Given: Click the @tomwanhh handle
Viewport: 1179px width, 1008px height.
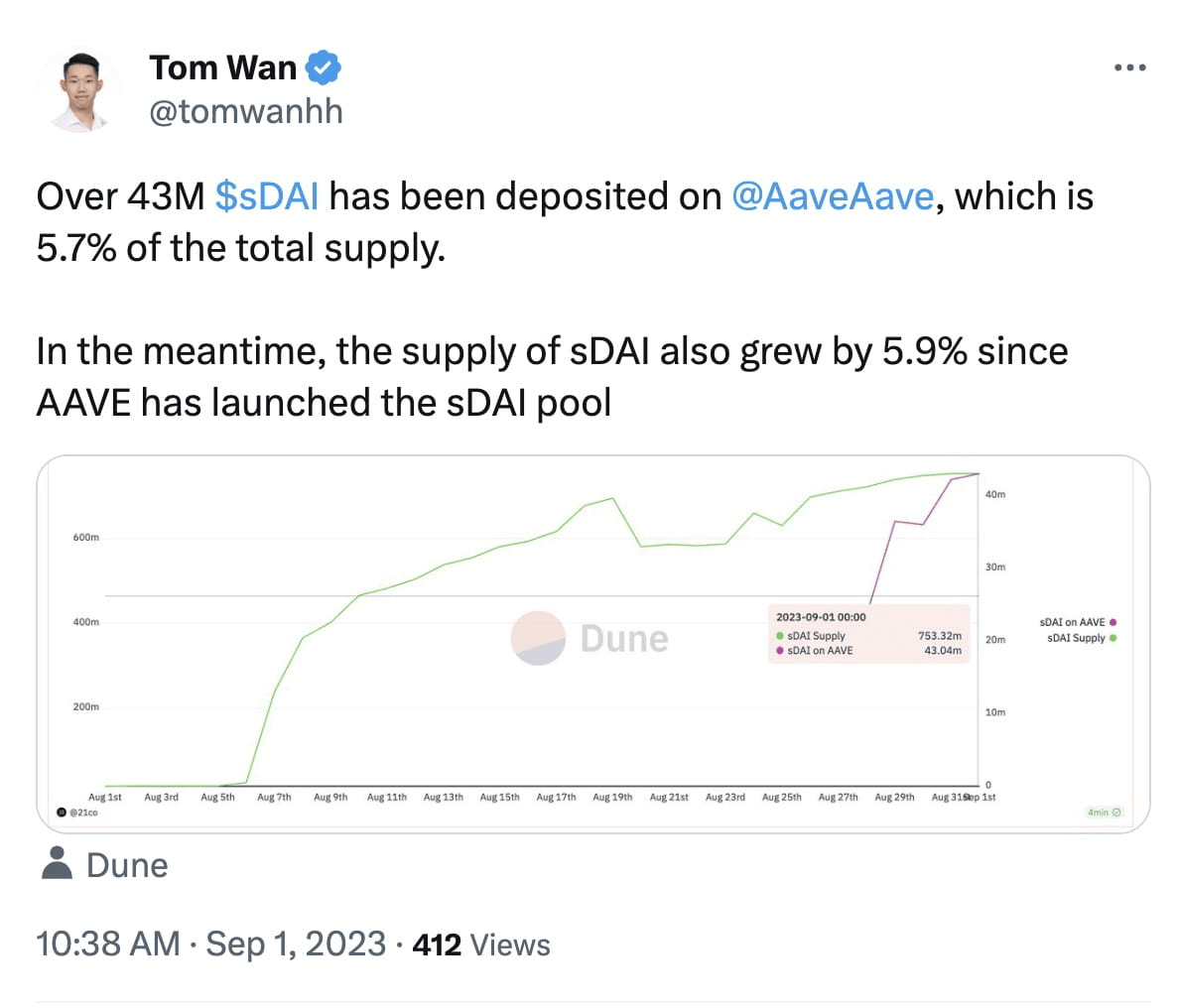Looking at the screenshot, I should point(244,110).
